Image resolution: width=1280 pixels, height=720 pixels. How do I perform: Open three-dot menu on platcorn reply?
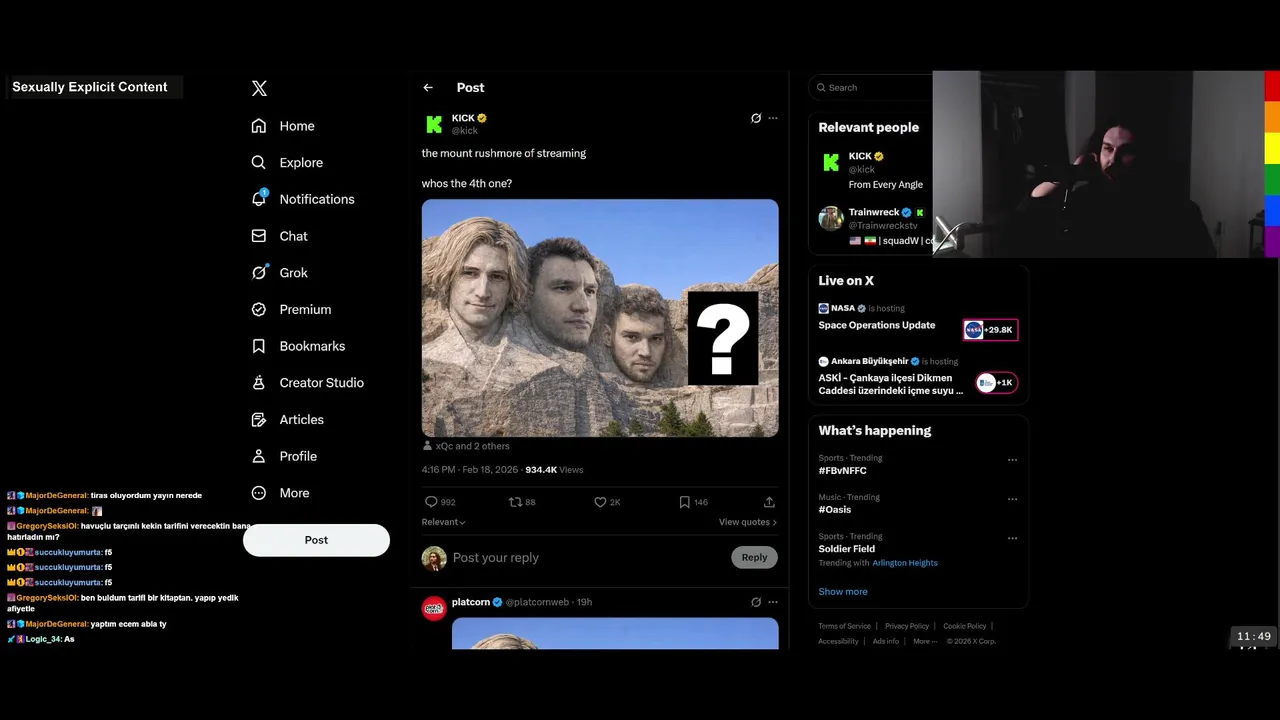[773, 602]
